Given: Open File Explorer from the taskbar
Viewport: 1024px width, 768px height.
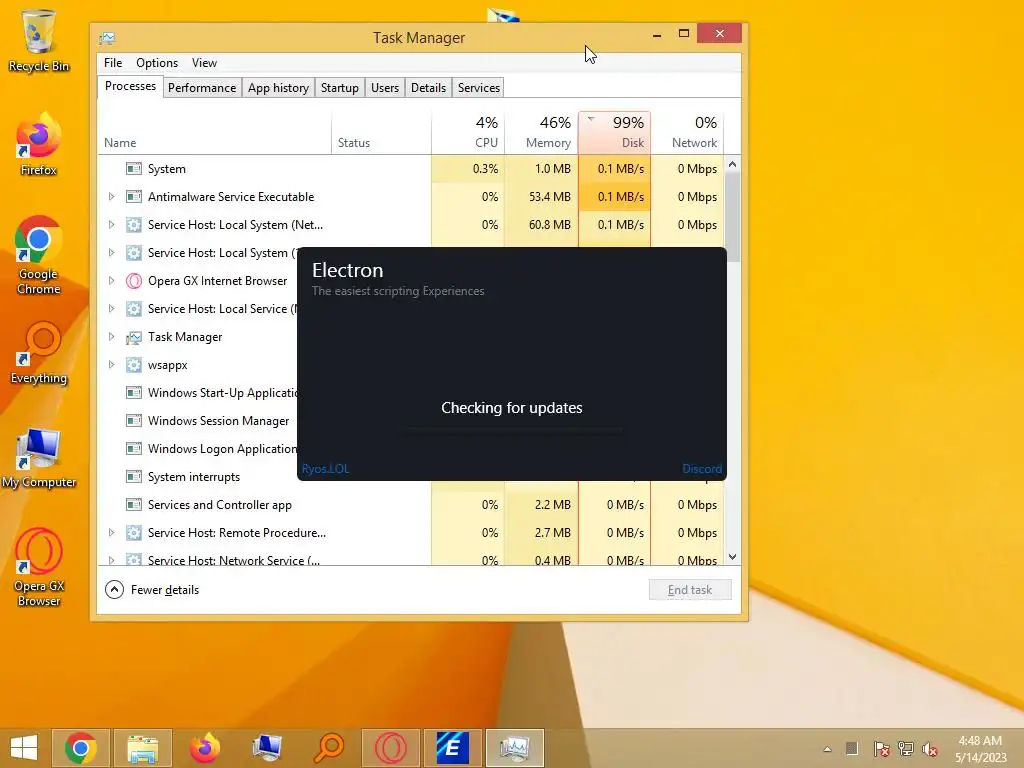Looking at the screenshot, I should 142,748.
